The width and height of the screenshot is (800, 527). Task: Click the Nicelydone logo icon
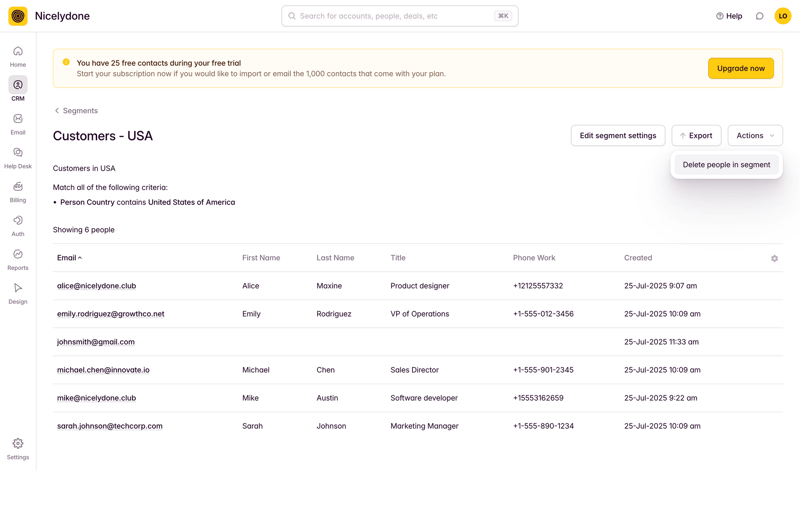coord(18,16)
